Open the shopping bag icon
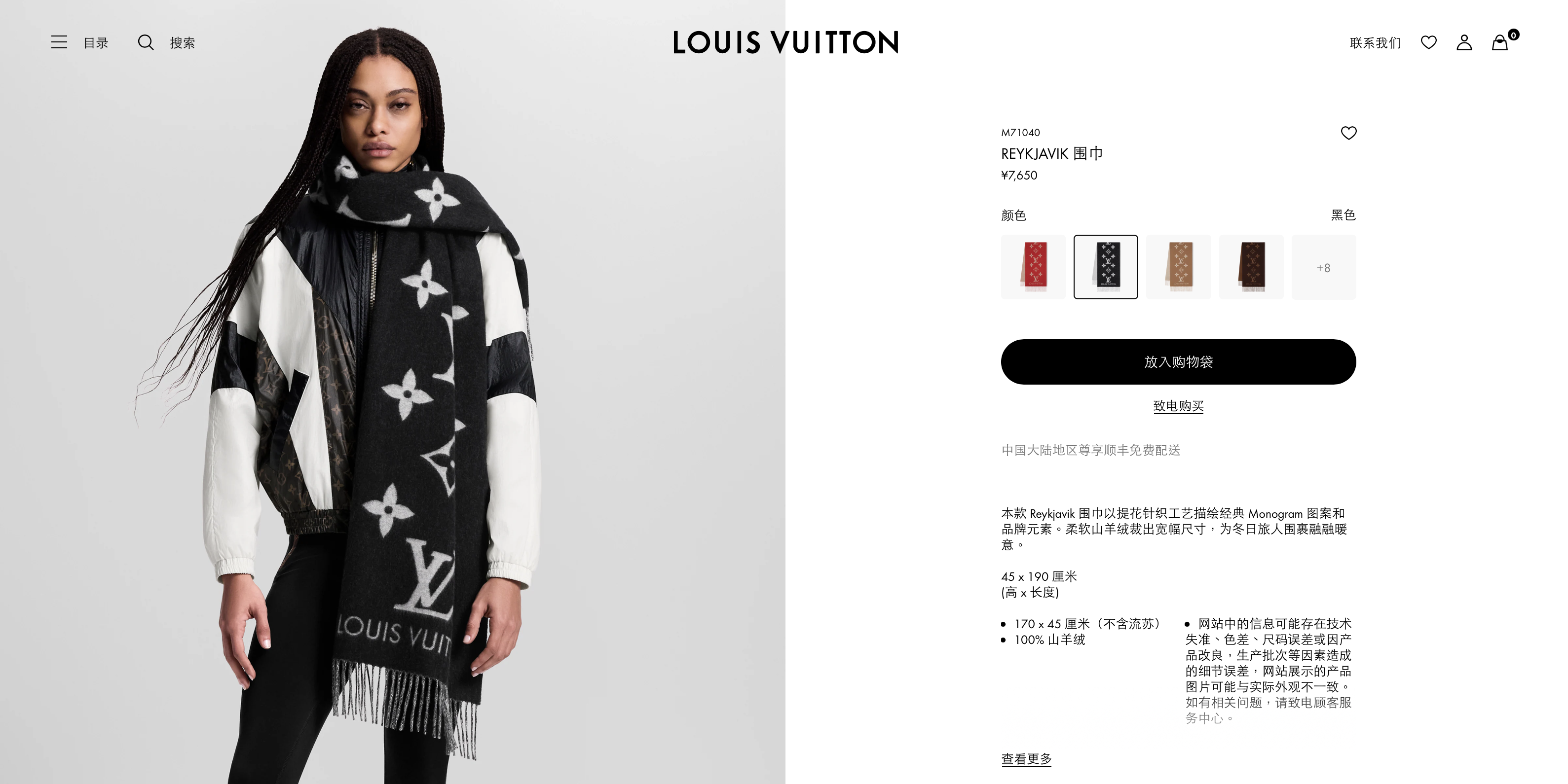This screenshot has height=784, width=1568. 1499,42
